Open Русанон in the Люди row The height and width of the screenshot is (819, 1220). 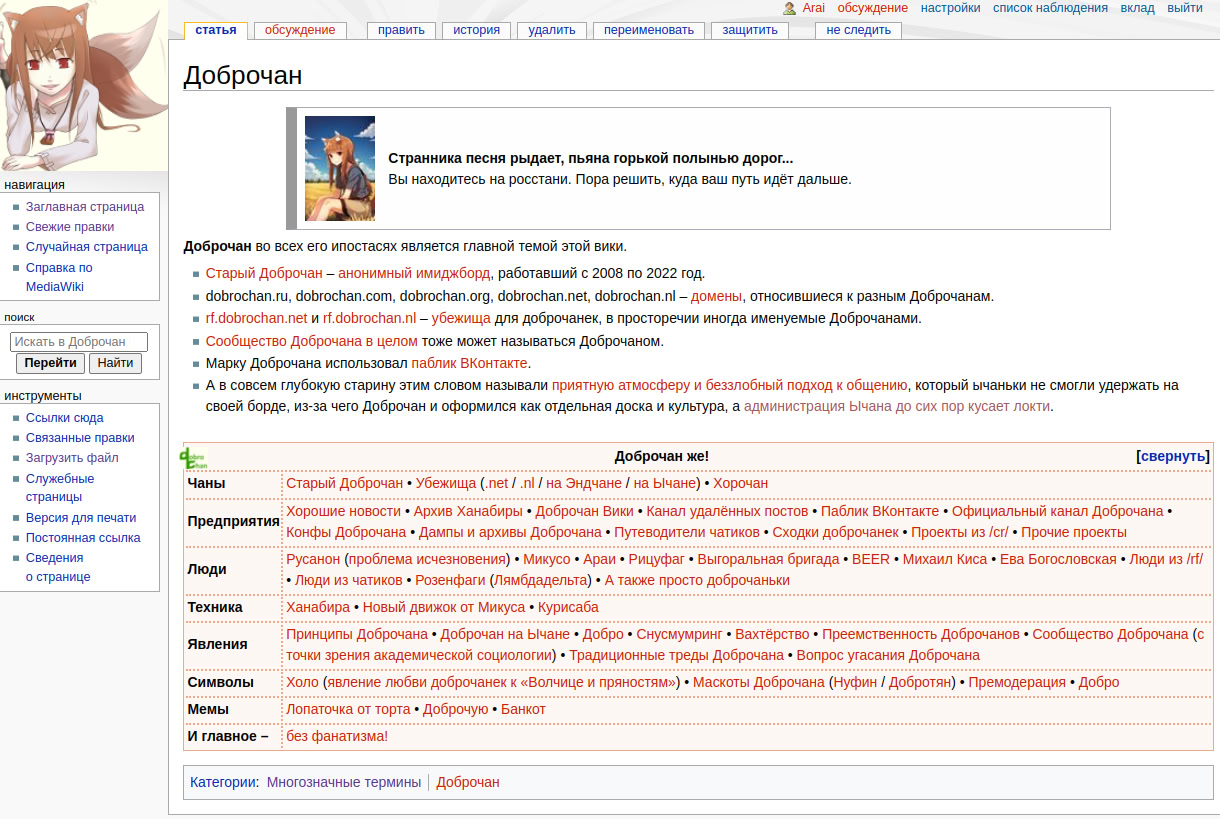click(x=313, y=559)
